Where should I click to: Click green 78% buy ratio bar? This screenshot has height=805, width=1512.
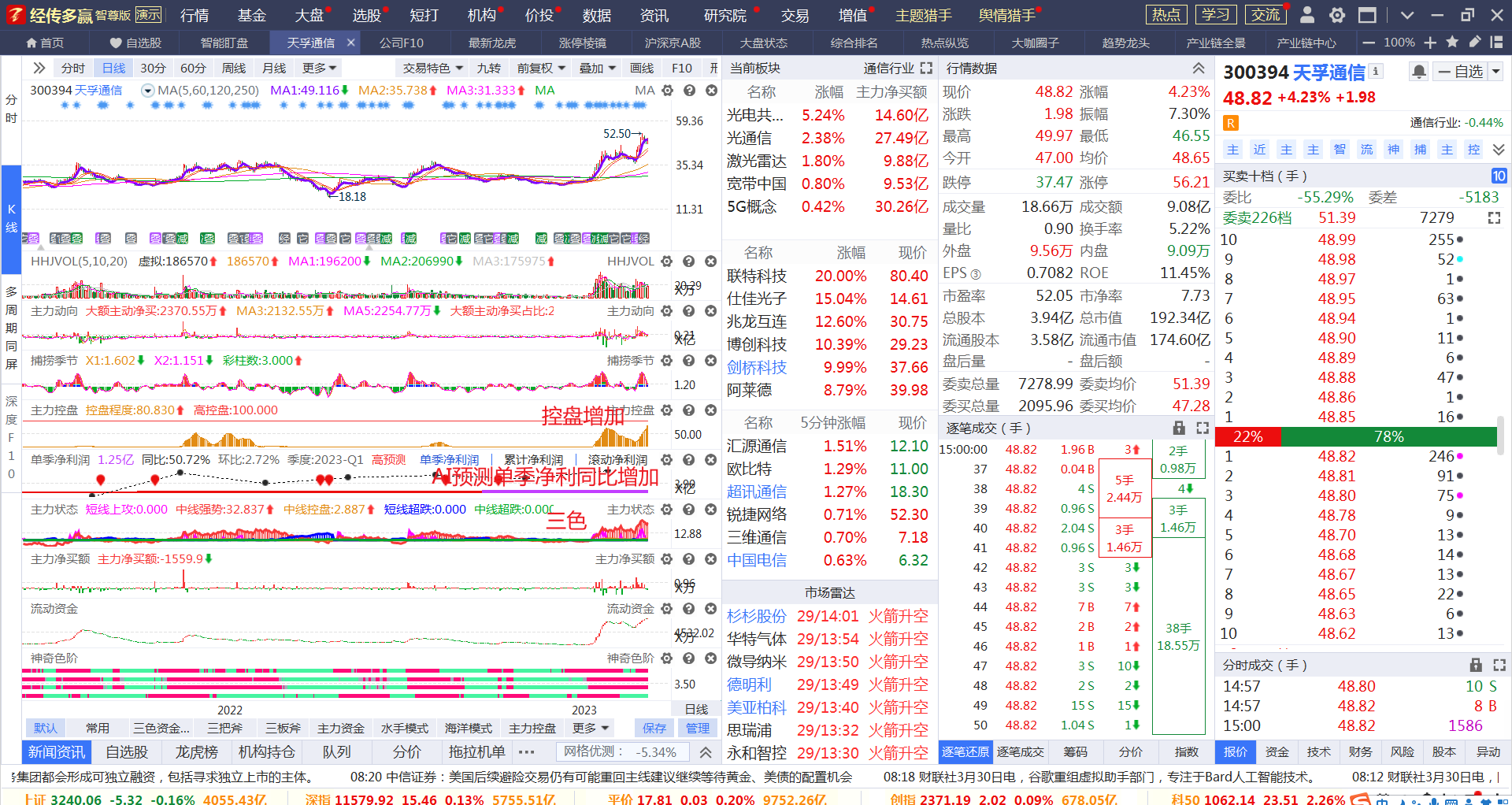coord(1389,436)
